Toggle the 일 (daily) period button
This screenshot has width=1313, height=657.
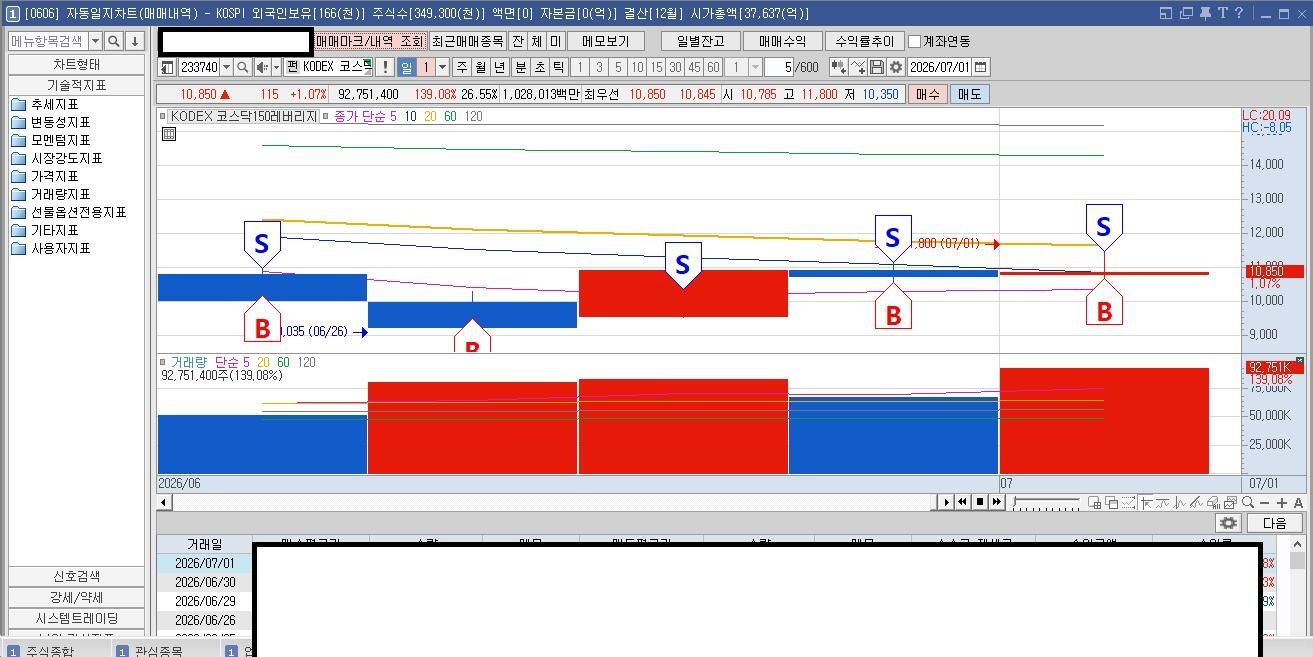click(407, 67)
